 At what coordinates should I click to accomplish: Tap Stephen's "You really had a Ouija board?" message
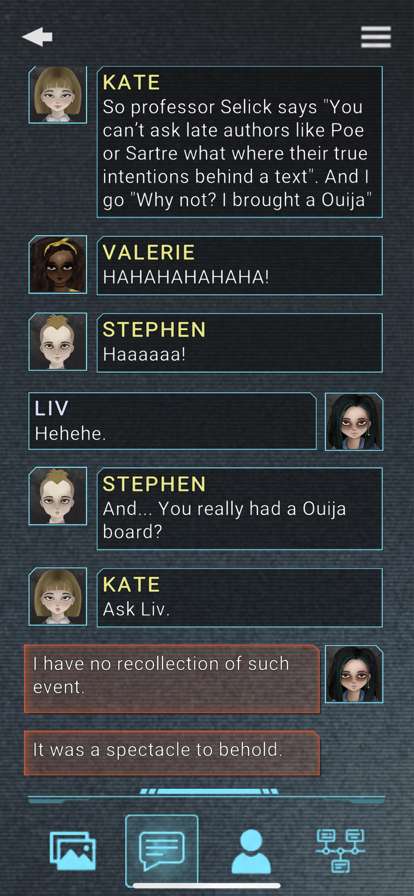coord(240,509)
